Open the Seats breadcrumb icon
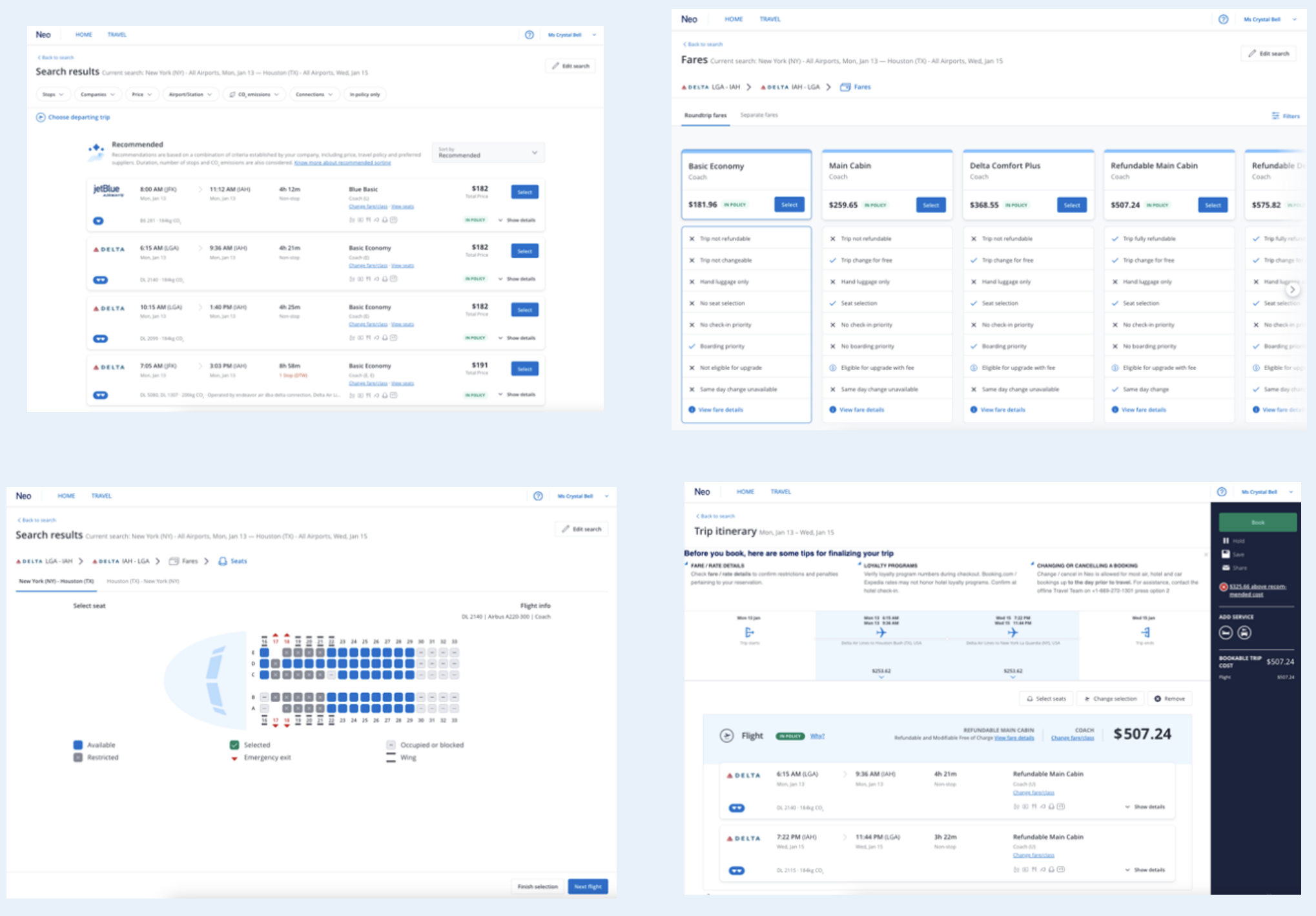This screenshot has width=1316, height=916. pos(223,561)
